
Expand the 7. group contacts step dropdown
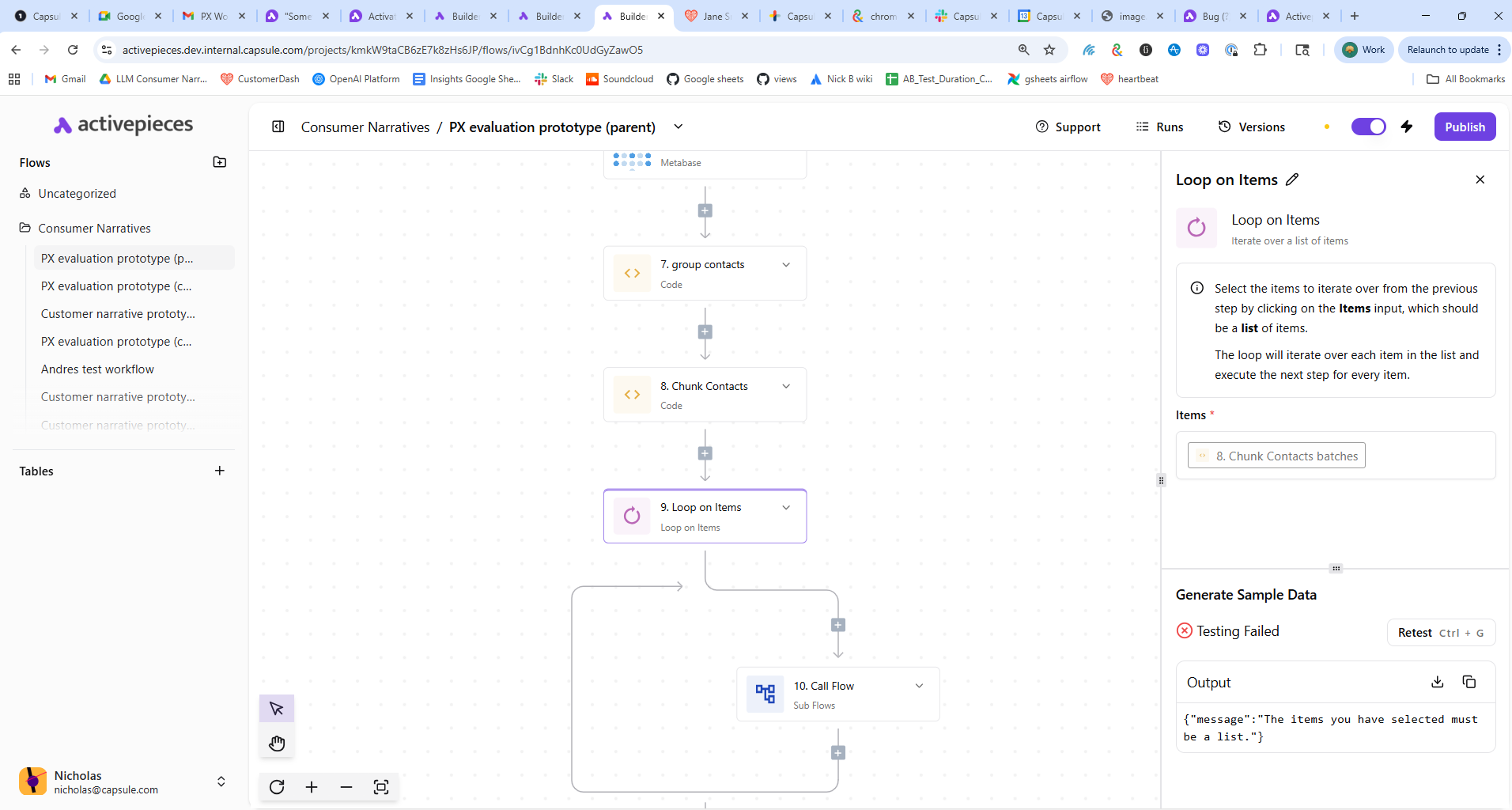(786, 265)
